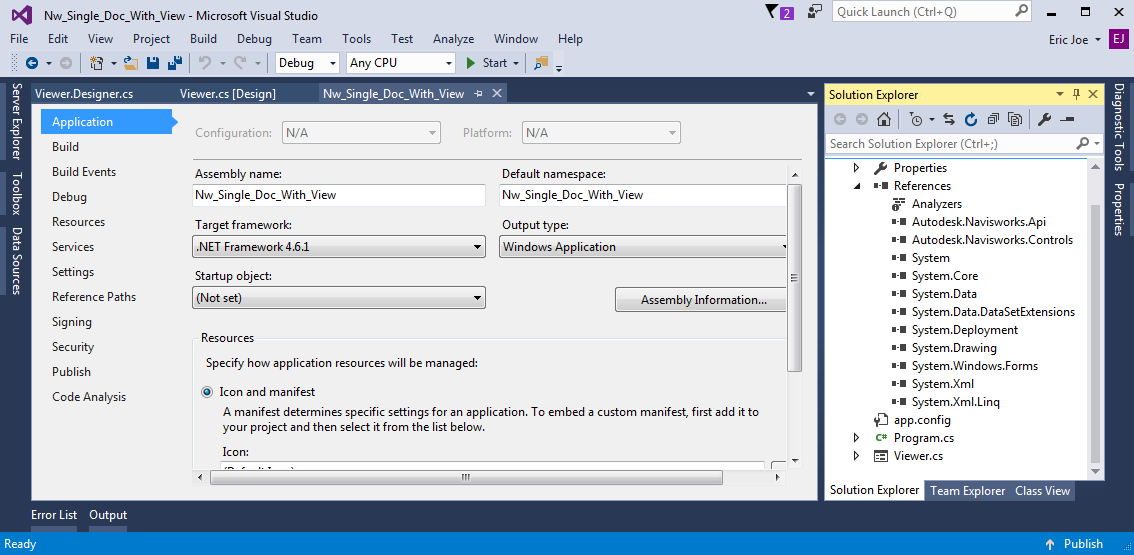The width and height of the screenshot is (1134, 555).
Task: Open the Server Explorer side tab
Action: (x=17, y=121)
